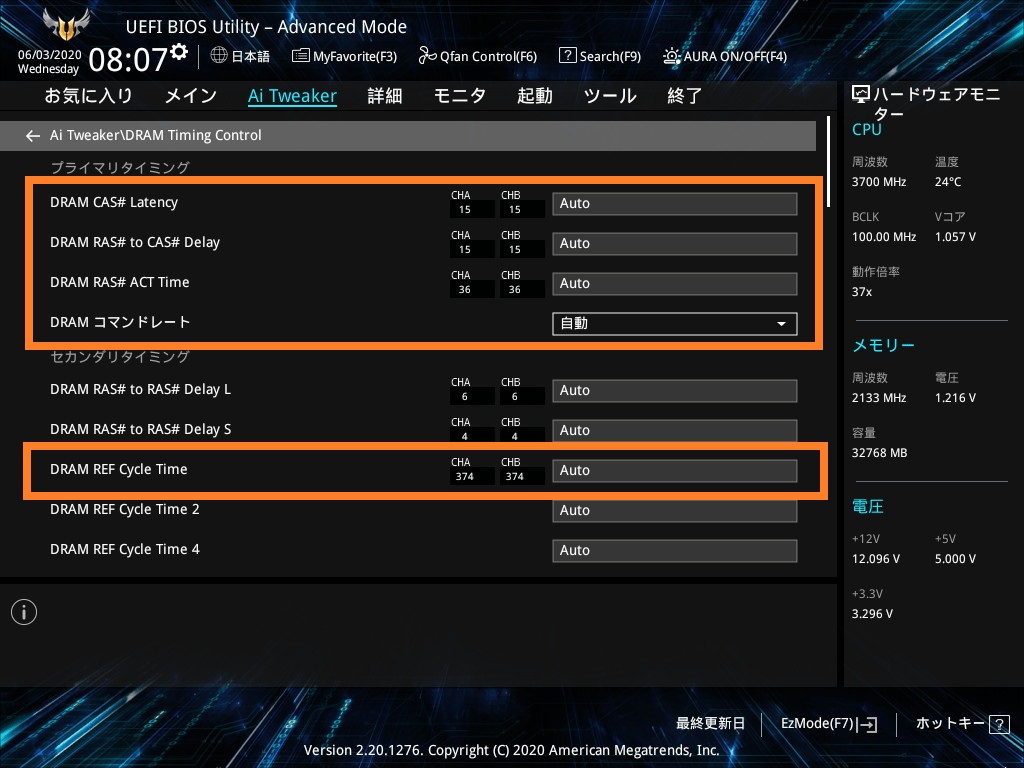Click the info circle icon
The height and width of the screenshot is (768, 1024).
[24, 612]
